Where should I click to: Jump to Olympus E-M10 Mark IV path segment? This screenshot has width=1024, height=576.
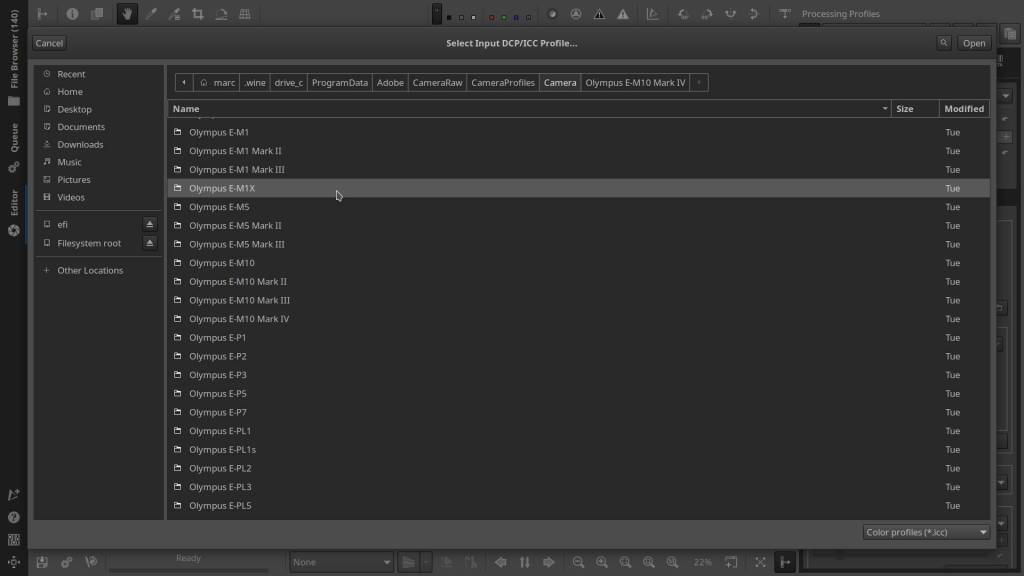point(635,82)
